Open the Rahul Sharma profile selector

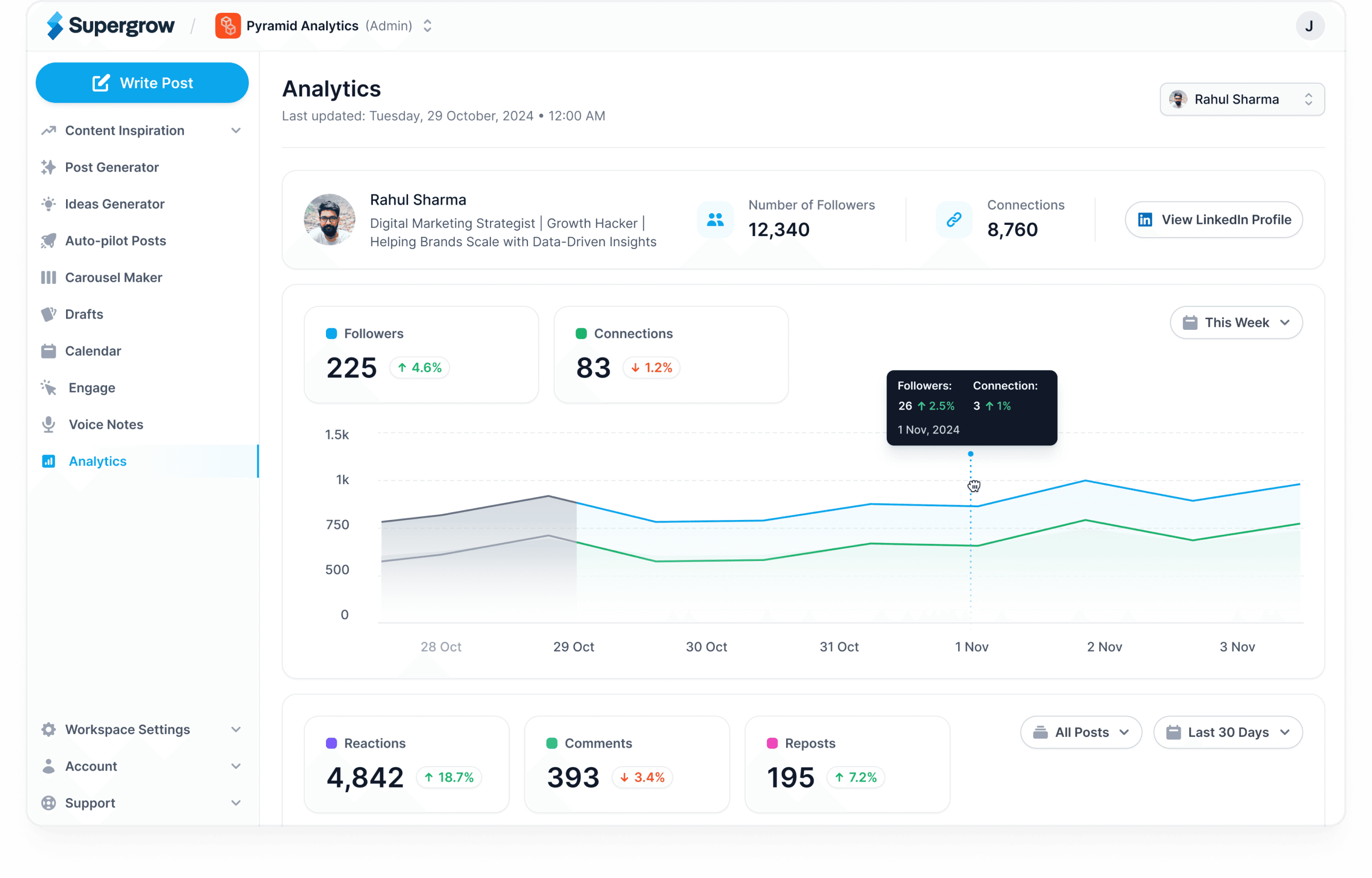[x=1242, y=99]
